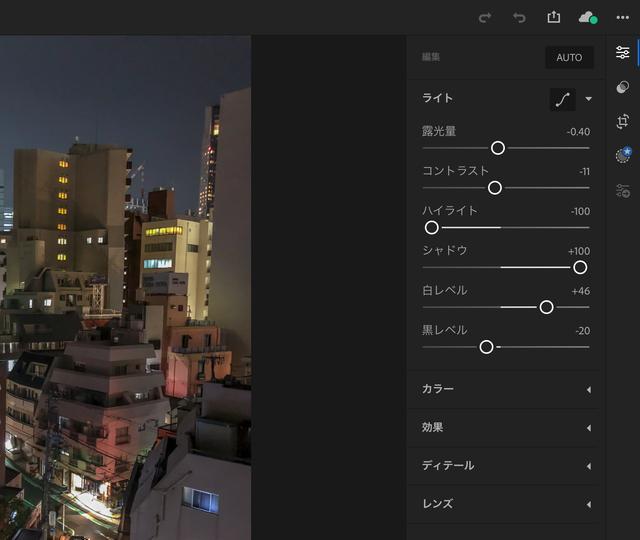
Task: Click the シャドウ slider handle
Action: point(580,267)
